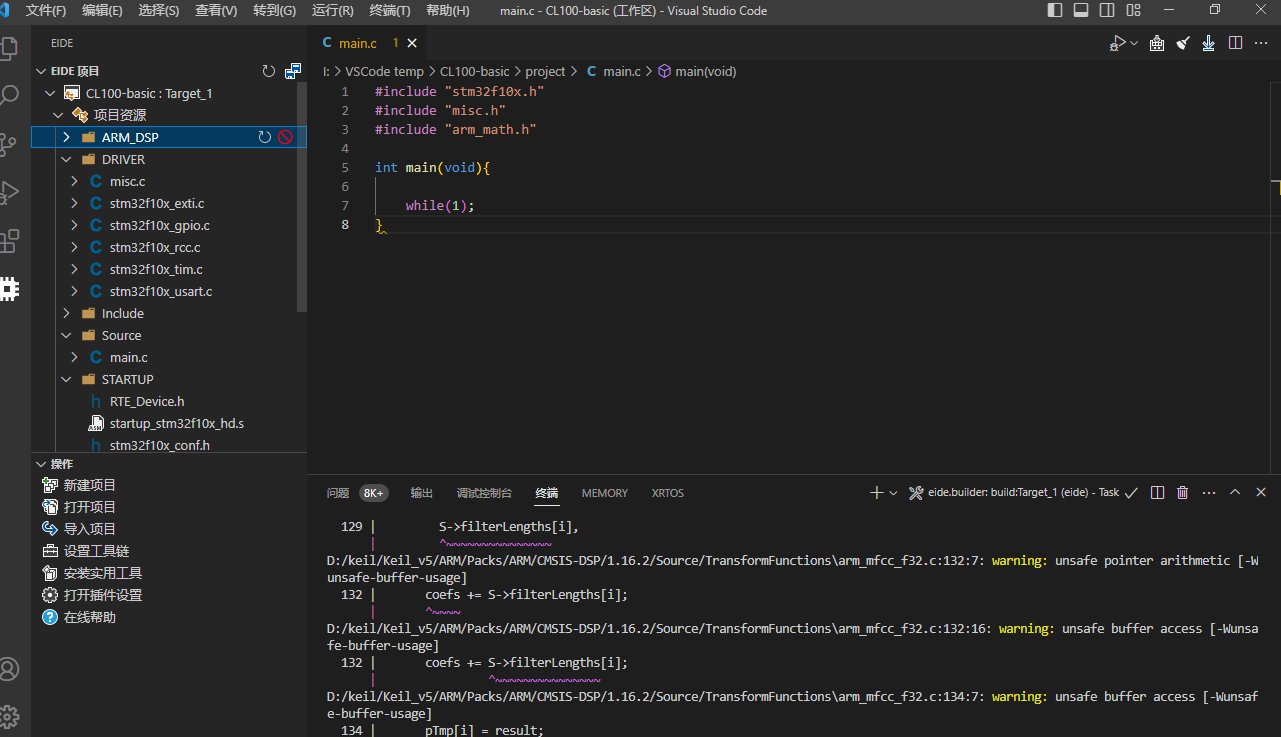
Task: Toggle the primary side bar layout button
Action: tap(1055, 10)
